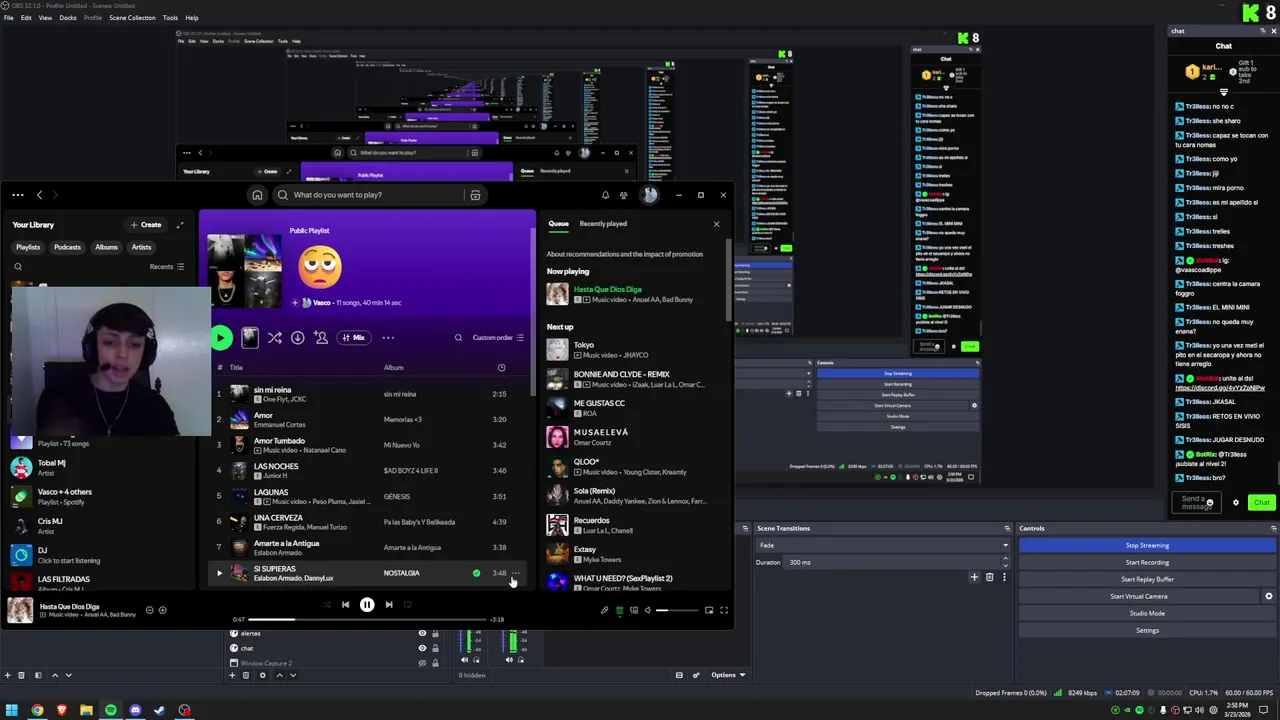Image resolution: width=1280 pixels, height=720 pixels.
Task: Click Create in Your Library
Action: coord(146,225)
